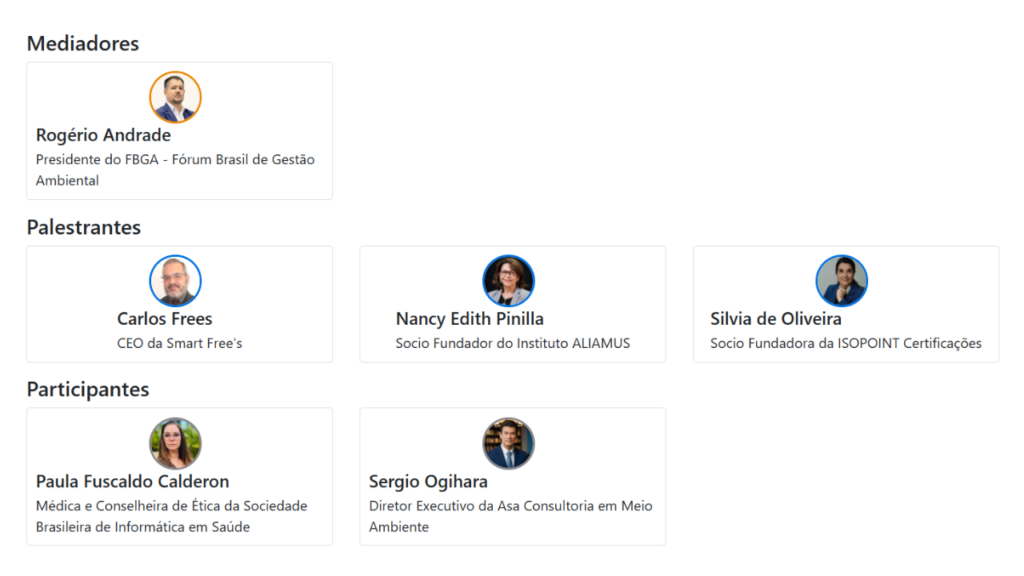Select Sergio Ogihara's avatar image
The image size is (1024, 576).
pos(508,443)
